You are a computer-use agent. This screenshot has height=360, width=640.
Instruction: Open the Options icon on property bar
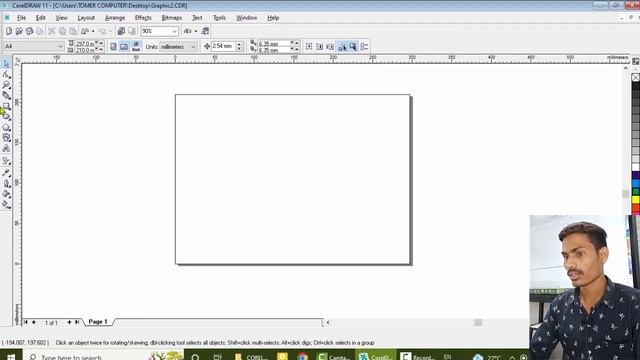[364, 47]
